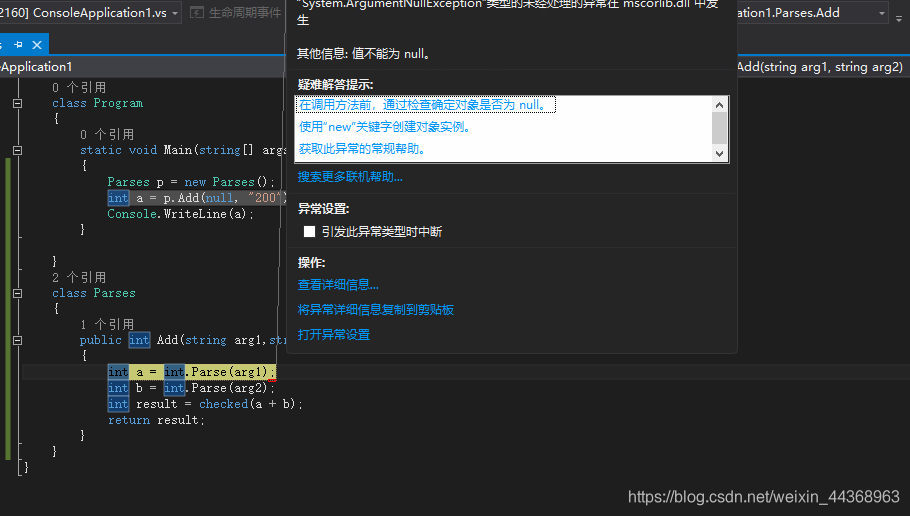The width and height of the screenshot is (910, 516).
Task: Open tip about using the new keyword
Action: click(x=385, y=127)
